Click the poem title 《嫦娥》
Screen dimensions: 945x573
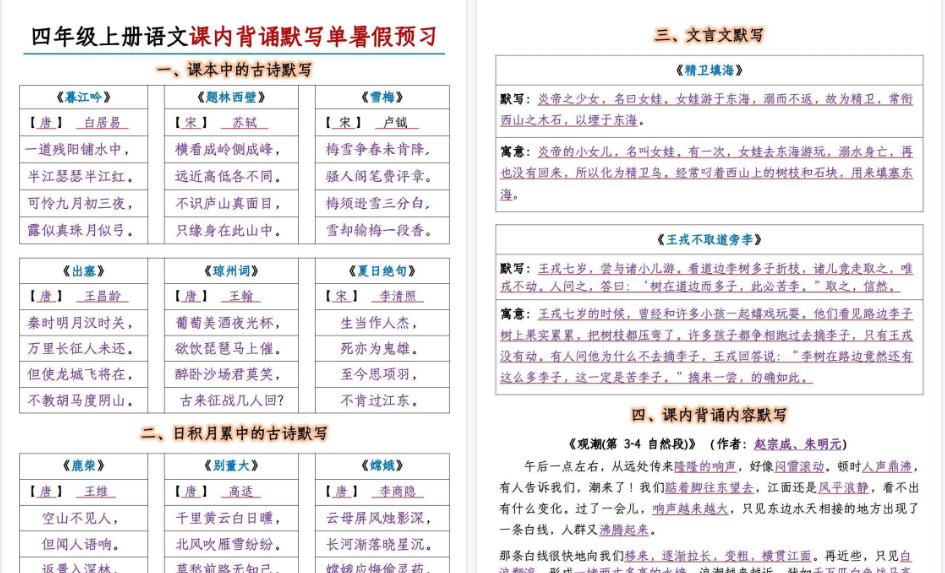pos(382,466)
